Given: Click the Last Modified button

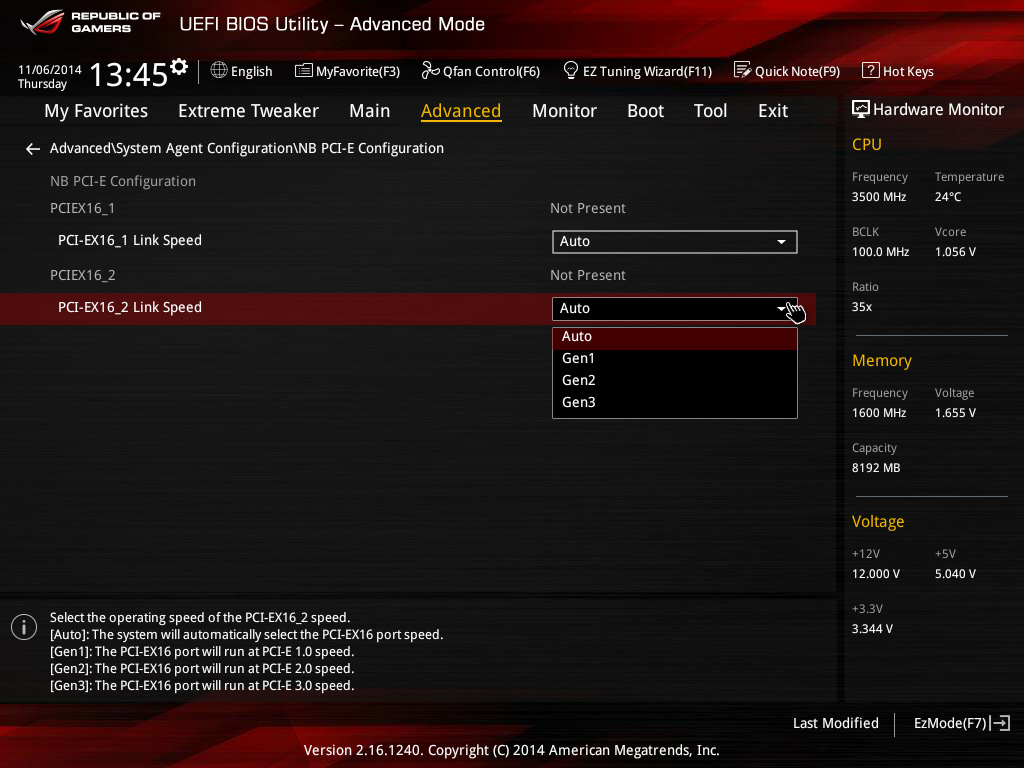Looking at the screenshot, I should click(835, 723).
